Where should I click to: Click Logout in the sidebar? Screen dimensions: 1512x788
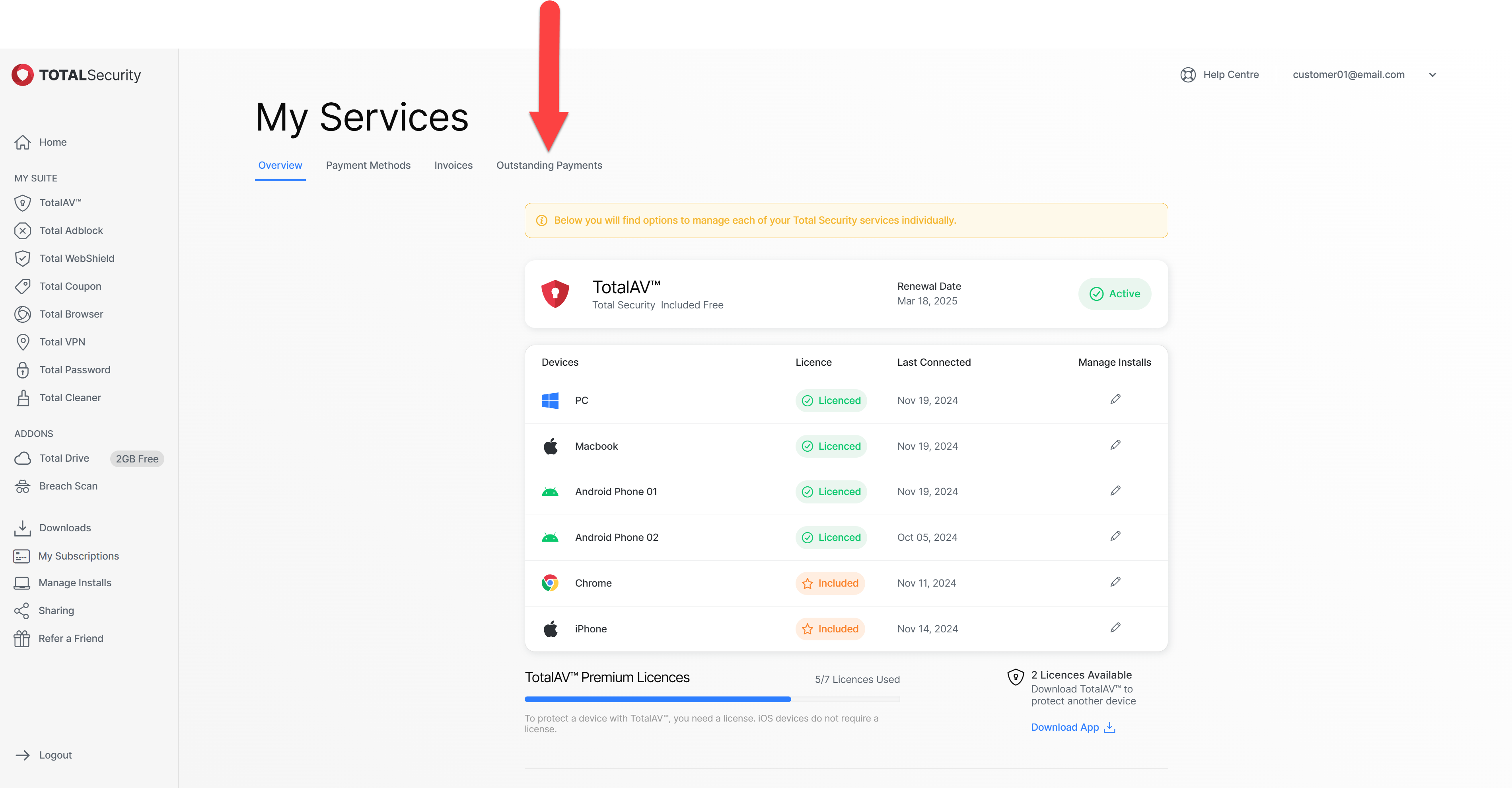[55, 755]
